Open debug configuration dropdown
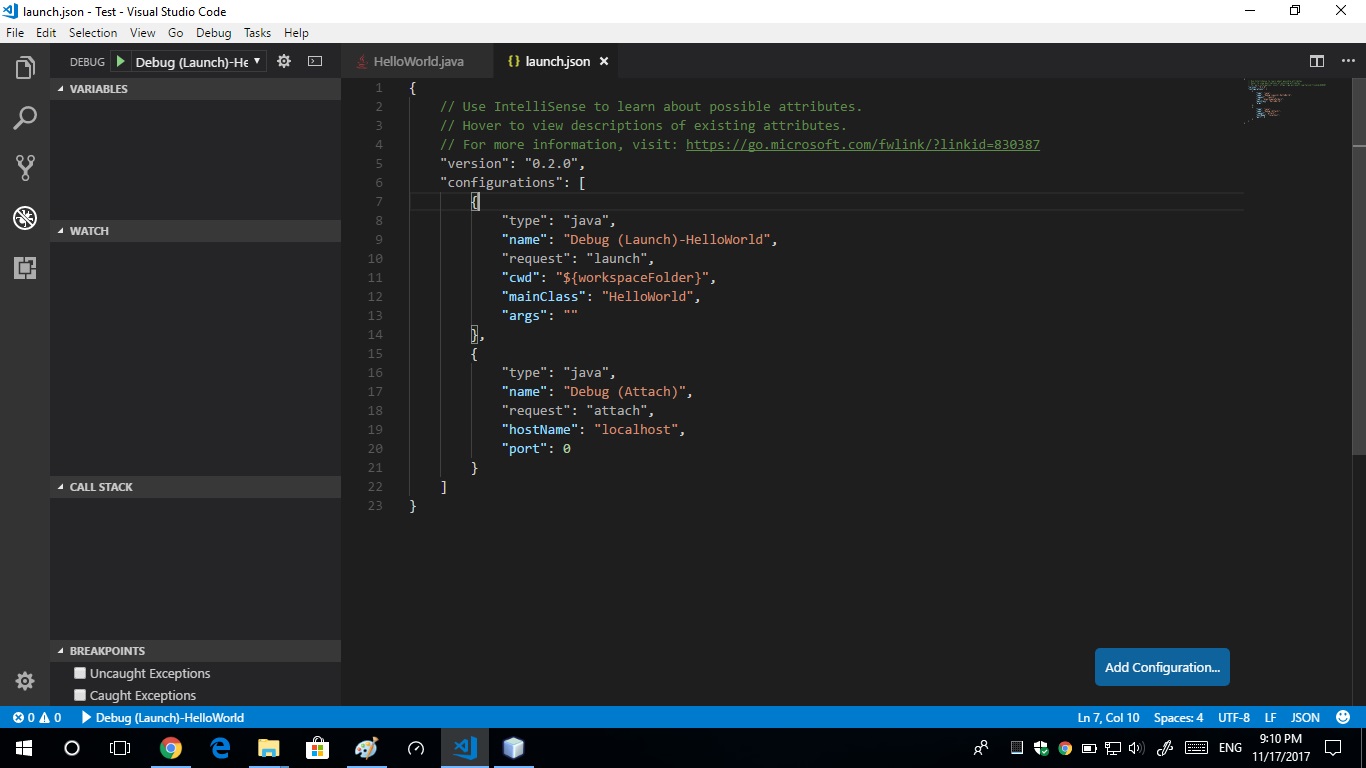 [199, 62]
